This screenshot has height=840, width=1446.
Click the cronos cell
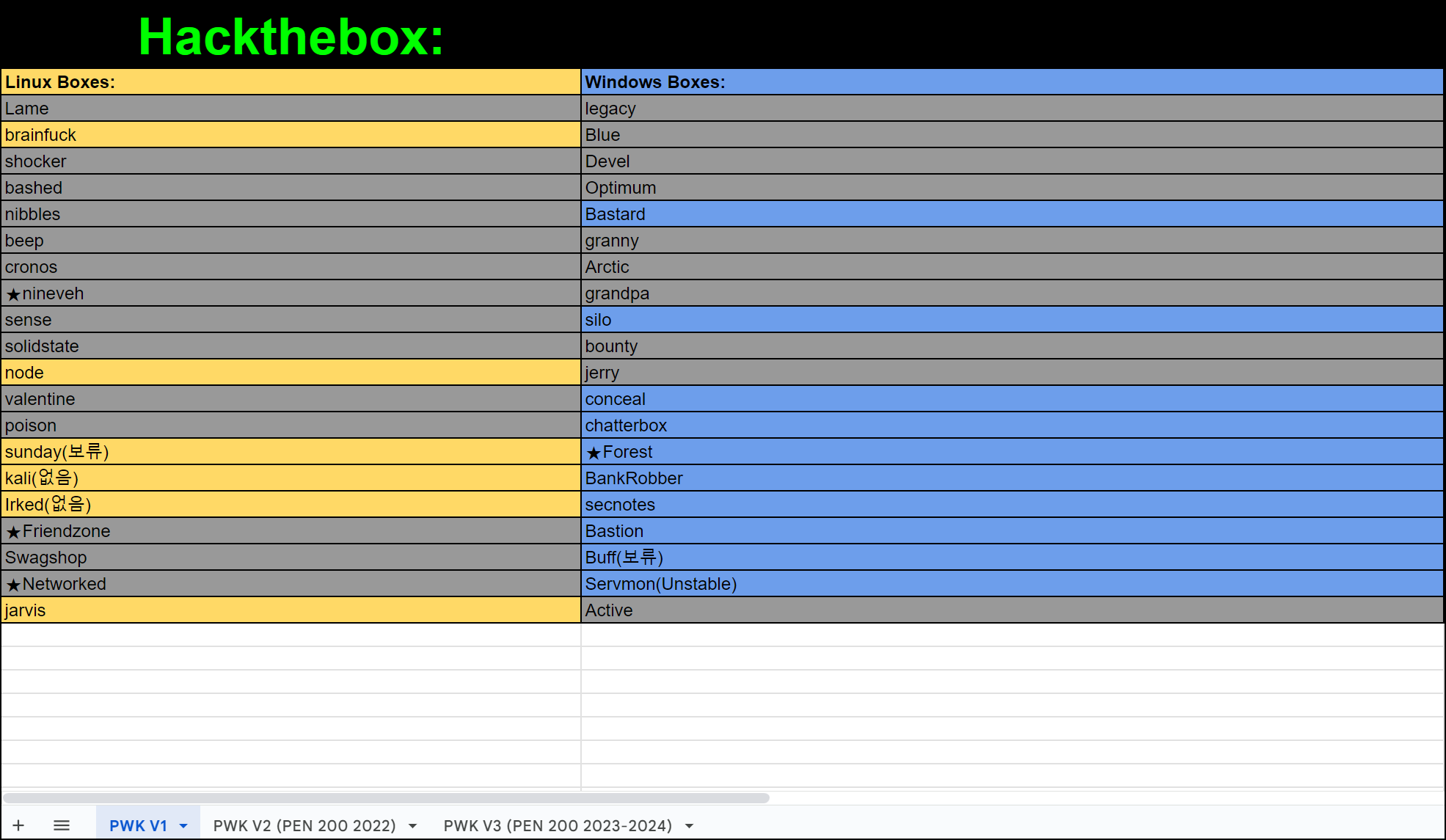(x=291, y=267)
